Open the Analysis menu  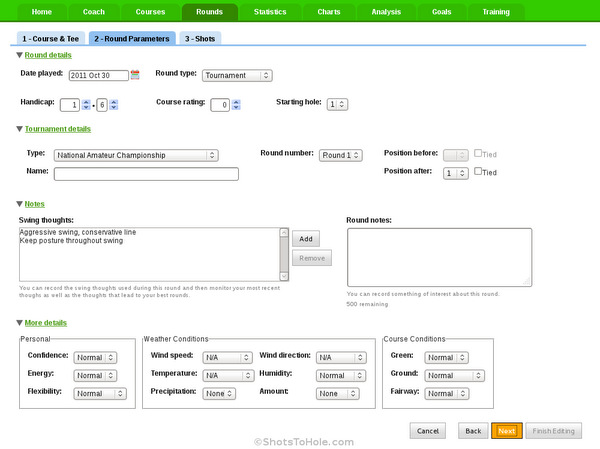point(386,12)
